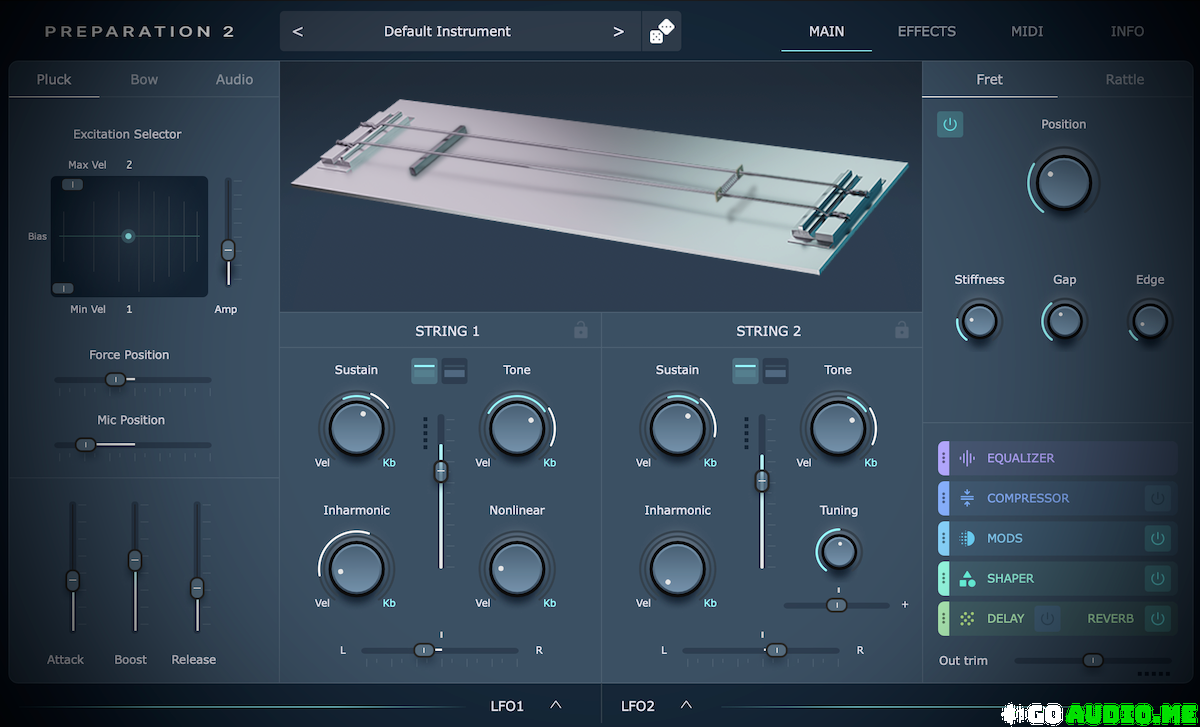Select the Audio excitation tab
1200x727 pixels.
[x=234, y=79]
